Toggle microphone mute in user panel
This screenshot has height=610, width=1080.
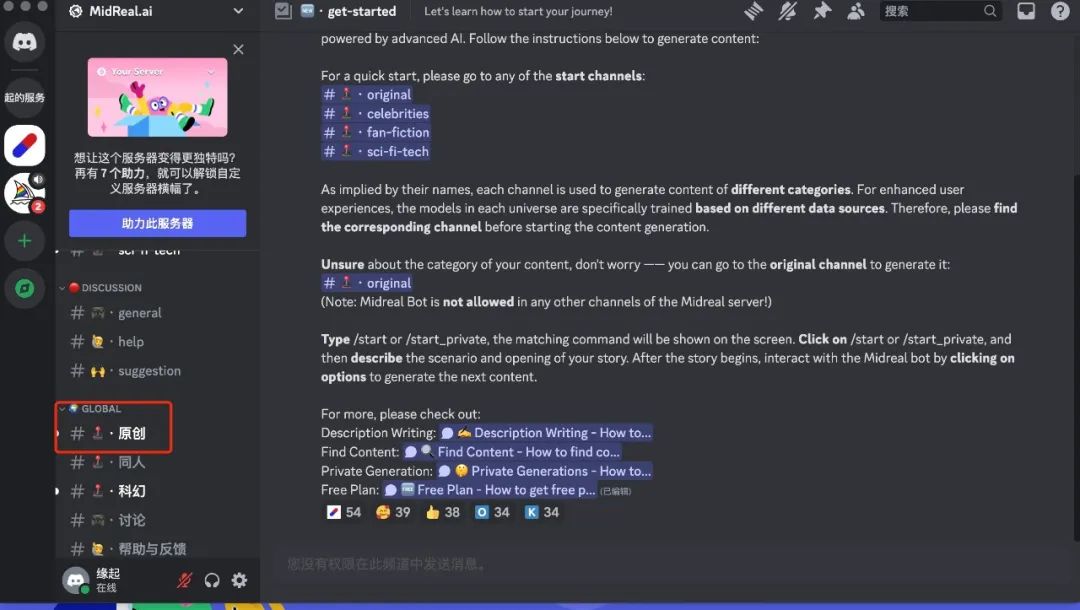coord(184,580)
